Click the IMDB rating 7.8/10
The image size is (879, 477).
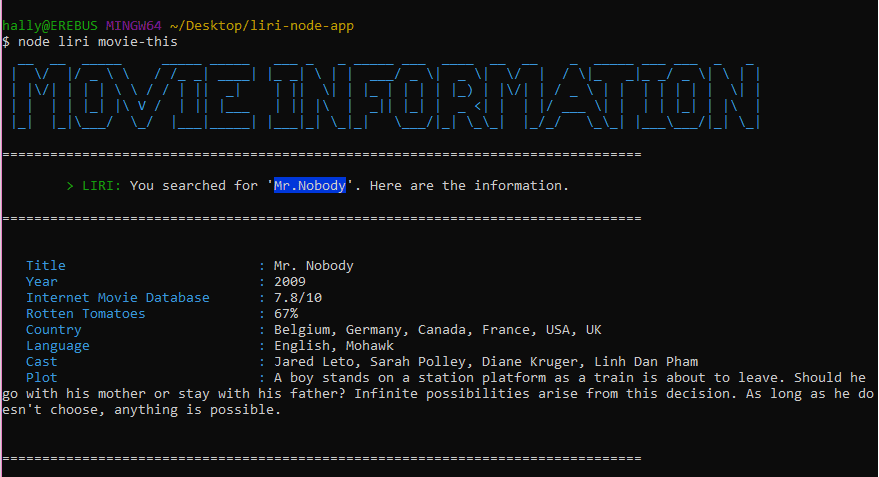[298, 298]
